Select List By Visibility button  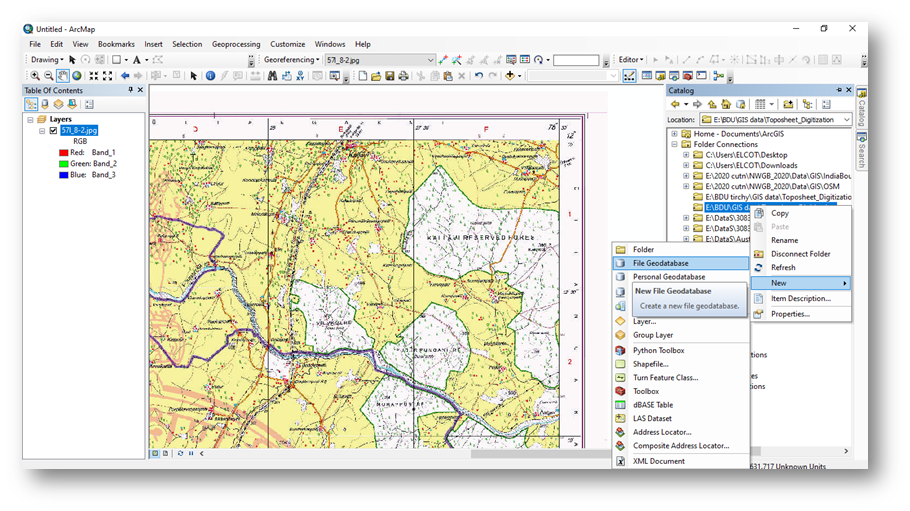(59, 104)
